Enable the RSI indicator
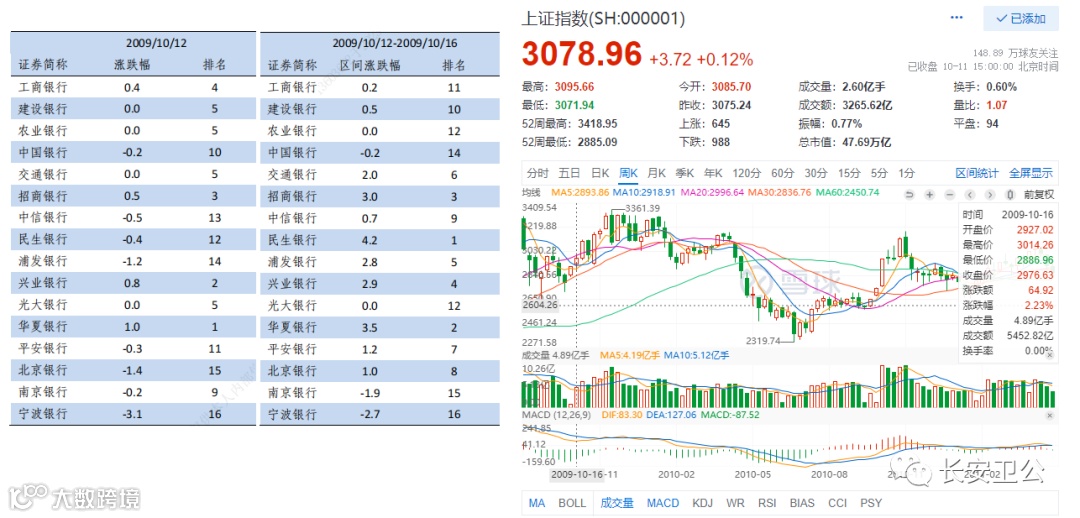Screen dimensions: 1080x518 pos(767,504)
